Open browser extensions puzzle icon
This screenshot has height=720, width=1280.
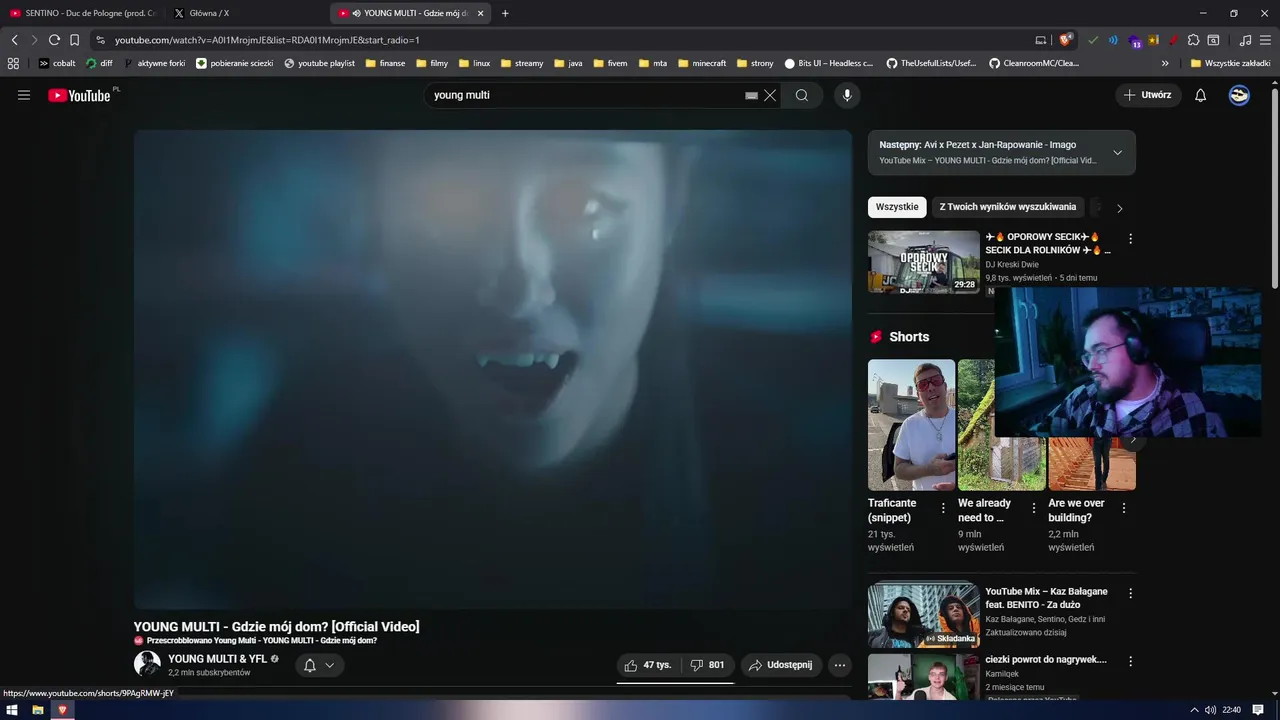click(1193, 40)
